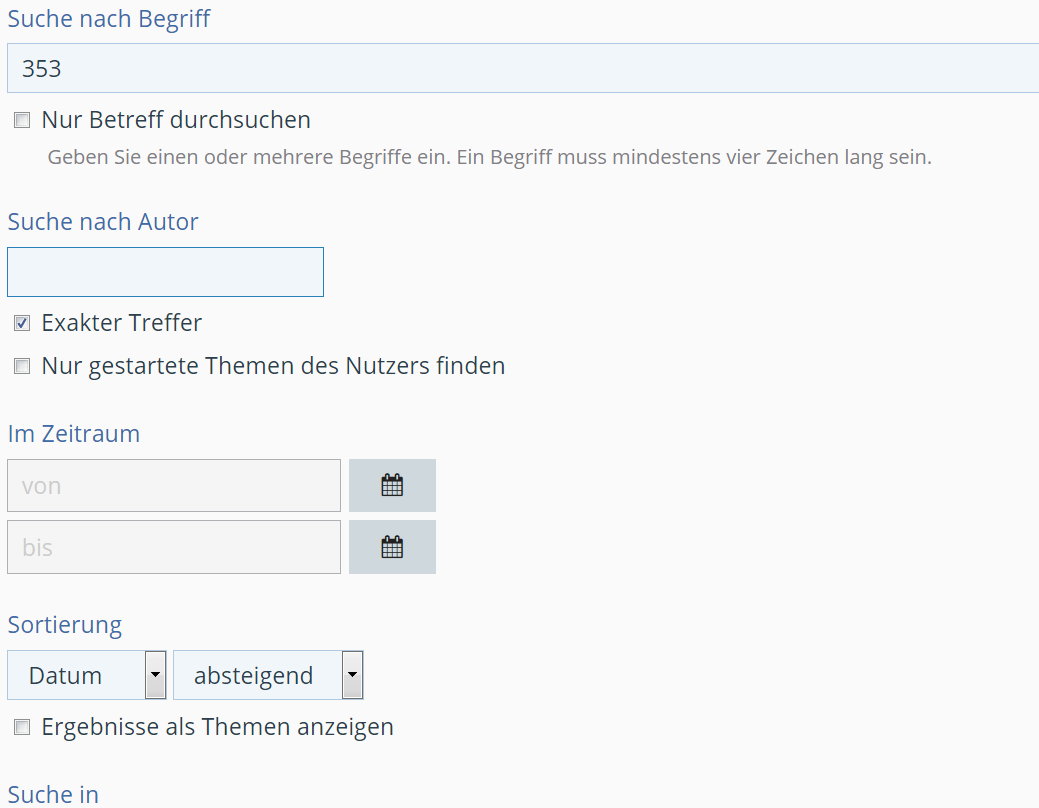The width and height of the screenshot is (1039, 808).
Task: Focus the Suche nach Autor text box
Action: pos(165,272)
